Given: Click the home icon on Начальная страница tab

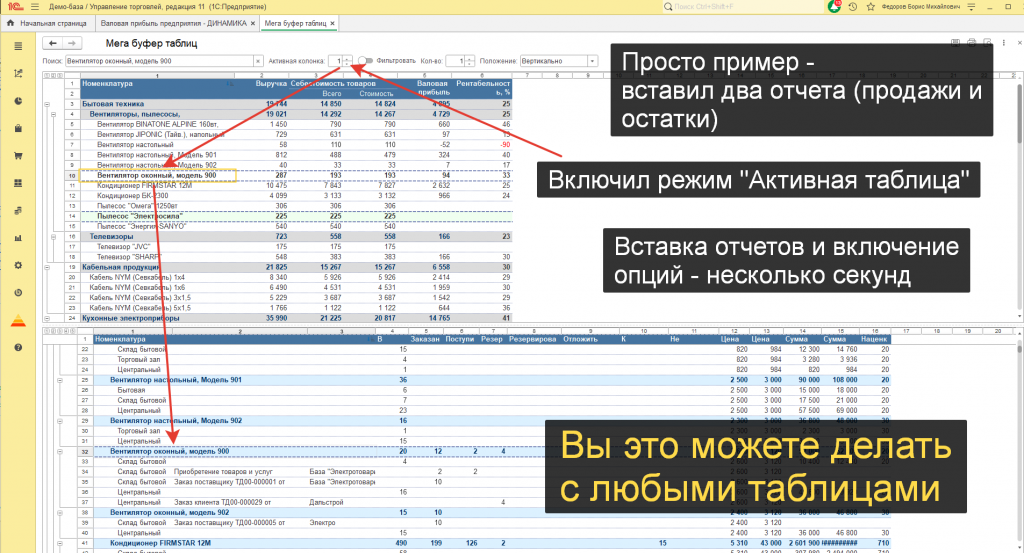Looking at the screenshot, I should tap(10, 23).
